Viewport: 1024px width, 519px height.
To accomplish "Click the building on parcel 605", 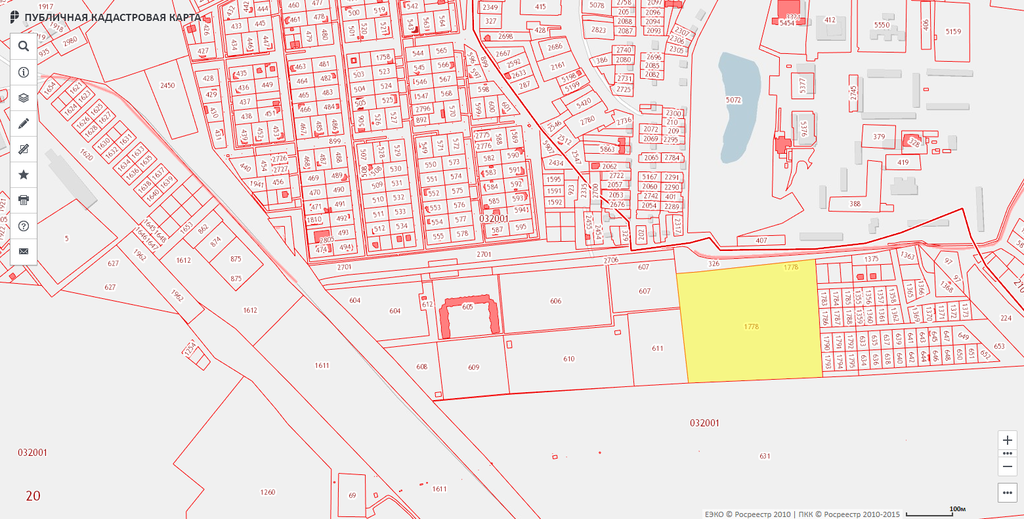I will (467, 318).
